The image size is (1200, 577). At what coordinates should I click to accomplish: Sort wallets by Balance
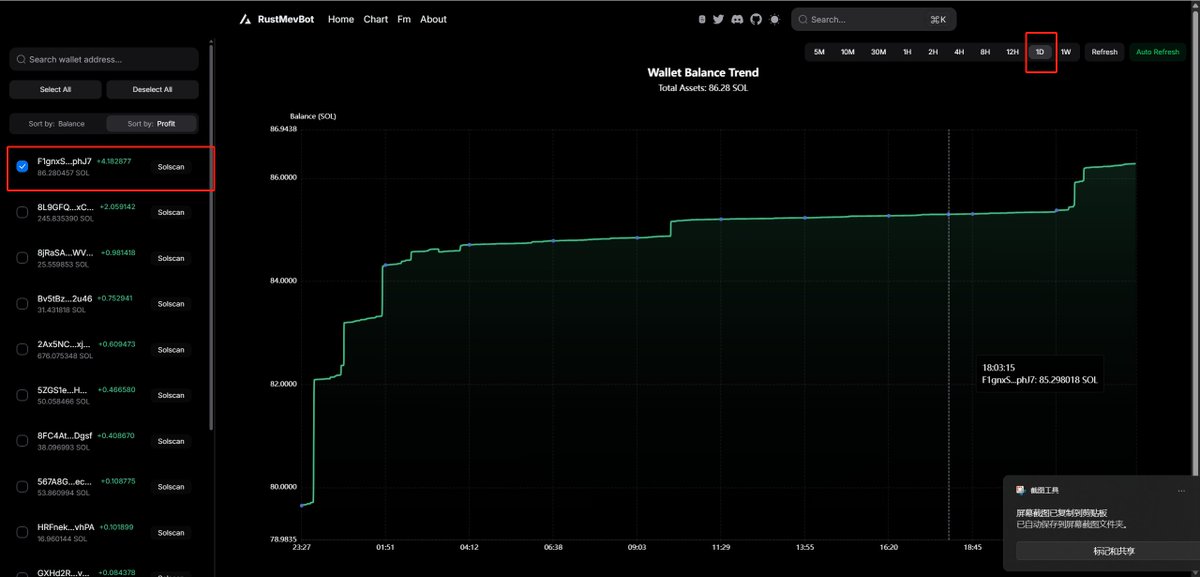56,124
